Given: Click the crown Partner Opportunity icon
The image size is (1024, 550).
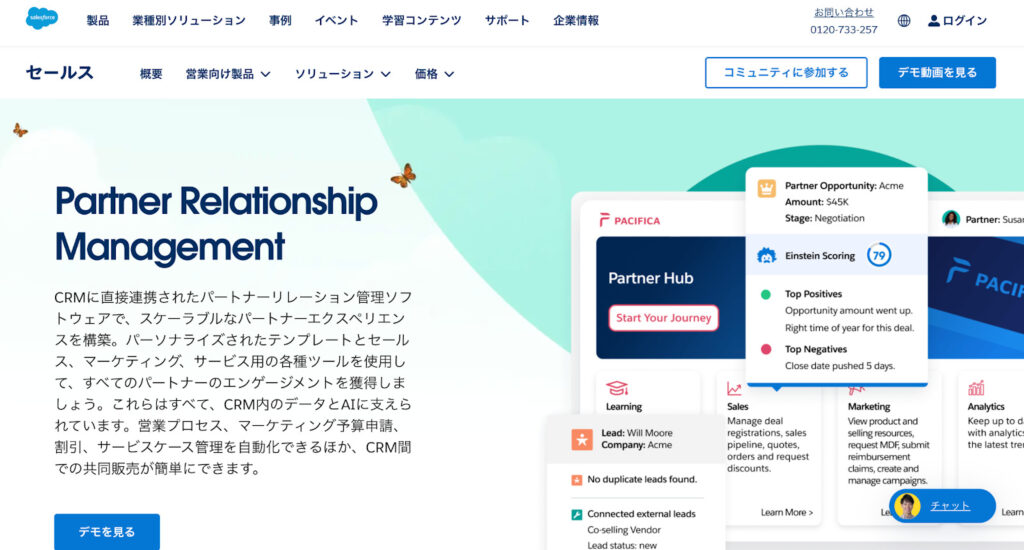Looking at the screenshot, I should (x=766, y=189).
